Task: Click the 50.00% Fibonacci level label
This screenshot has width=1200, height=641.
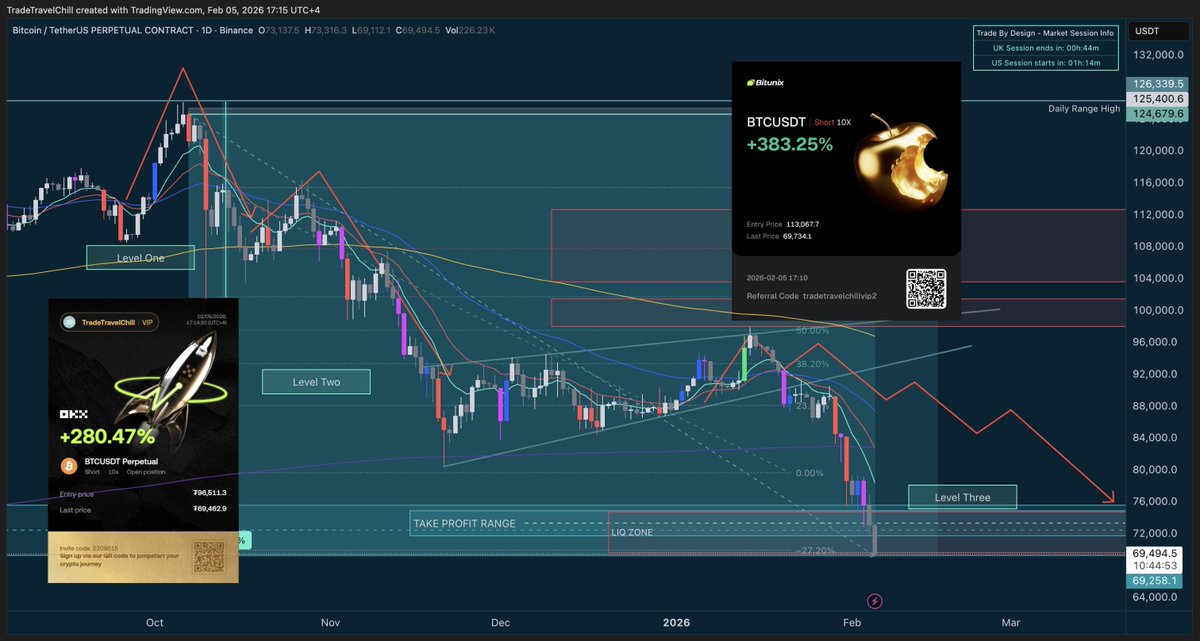Action: 812,330
